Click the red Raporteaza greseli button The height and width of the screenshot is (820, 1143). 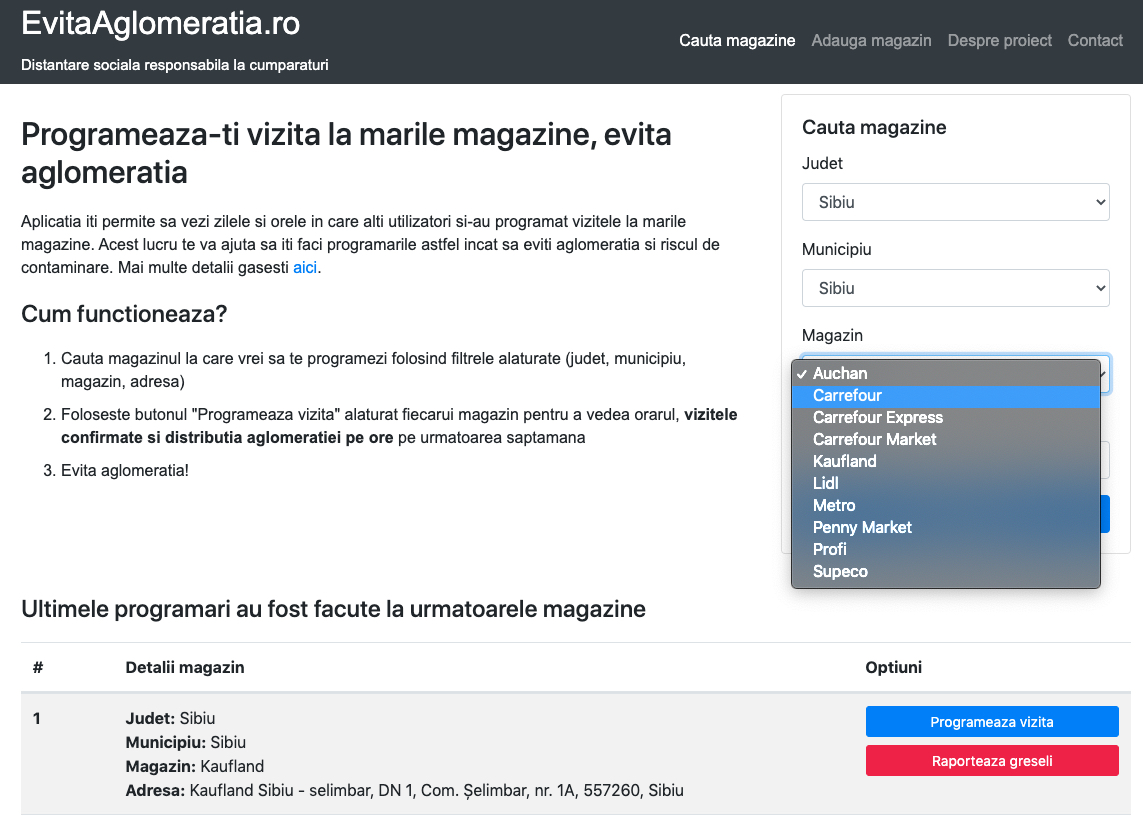tap(992, 761)
